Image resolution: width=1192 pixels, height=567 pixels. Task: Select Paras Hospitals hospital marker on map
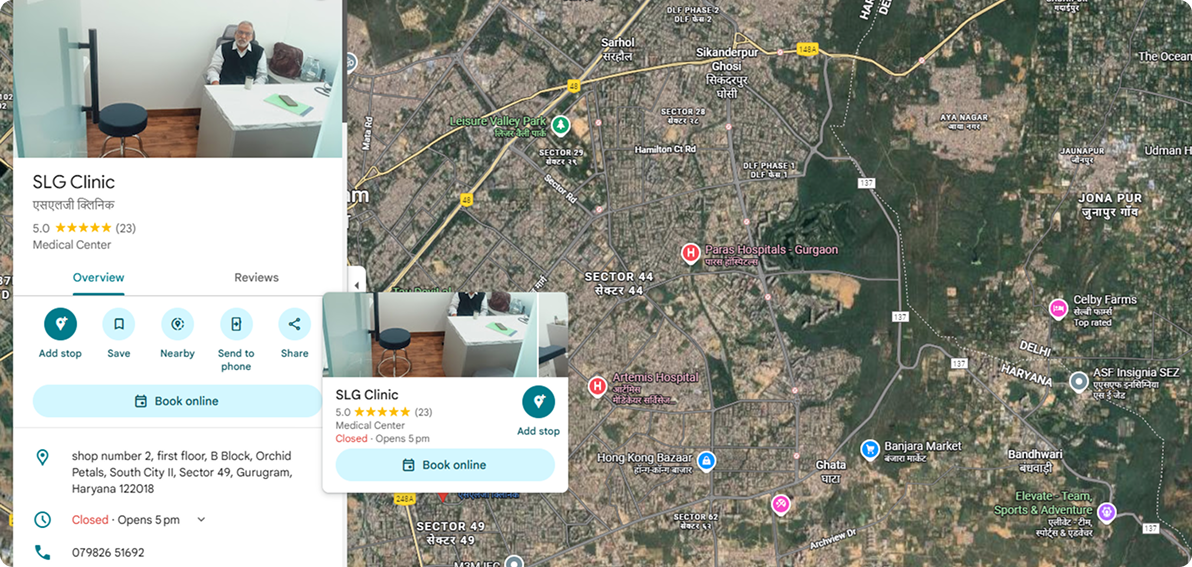[x=690, y=253]
